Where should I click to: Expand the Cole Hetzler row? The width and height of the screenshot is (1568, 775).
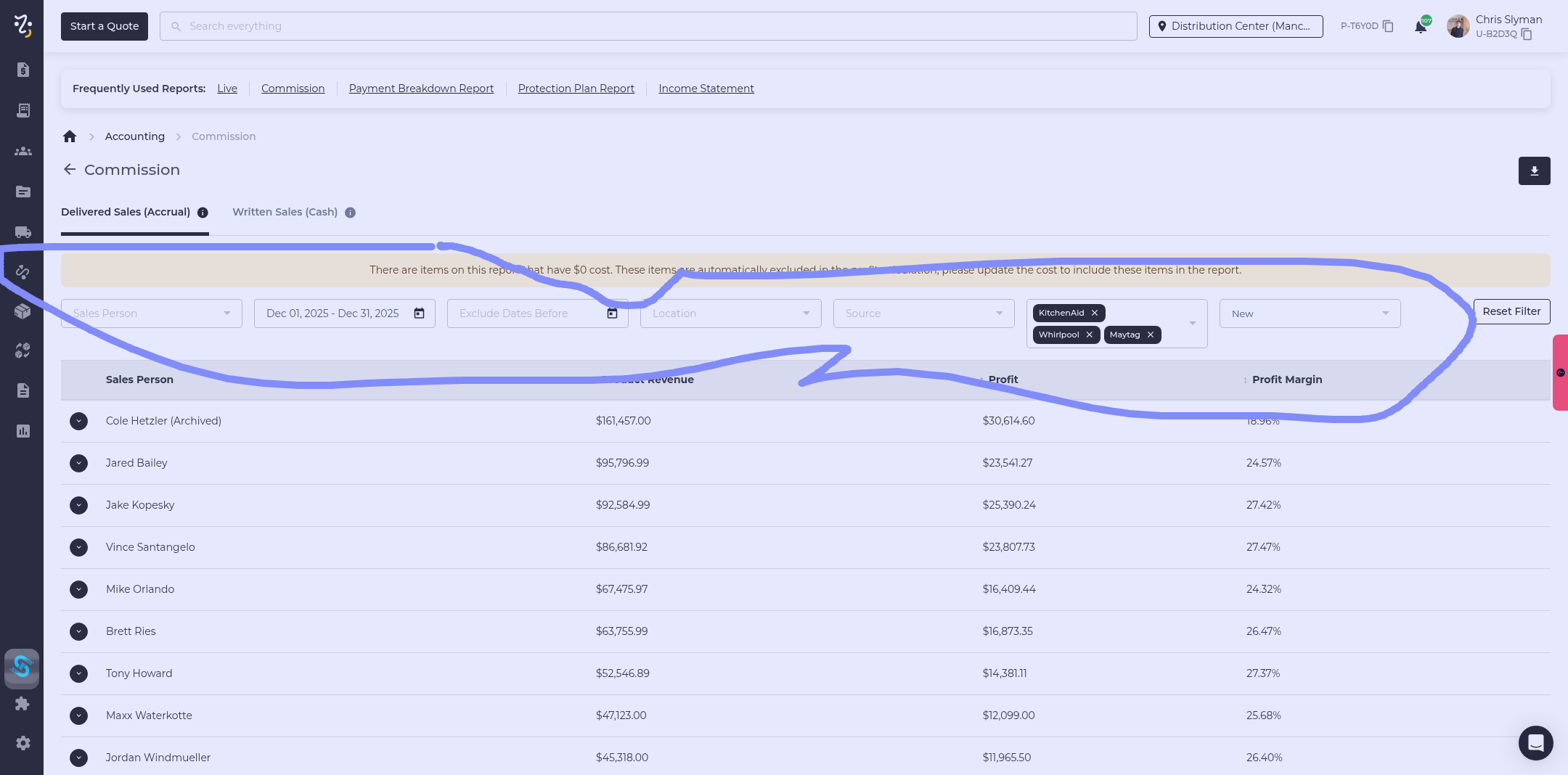[x=78, y=421]
